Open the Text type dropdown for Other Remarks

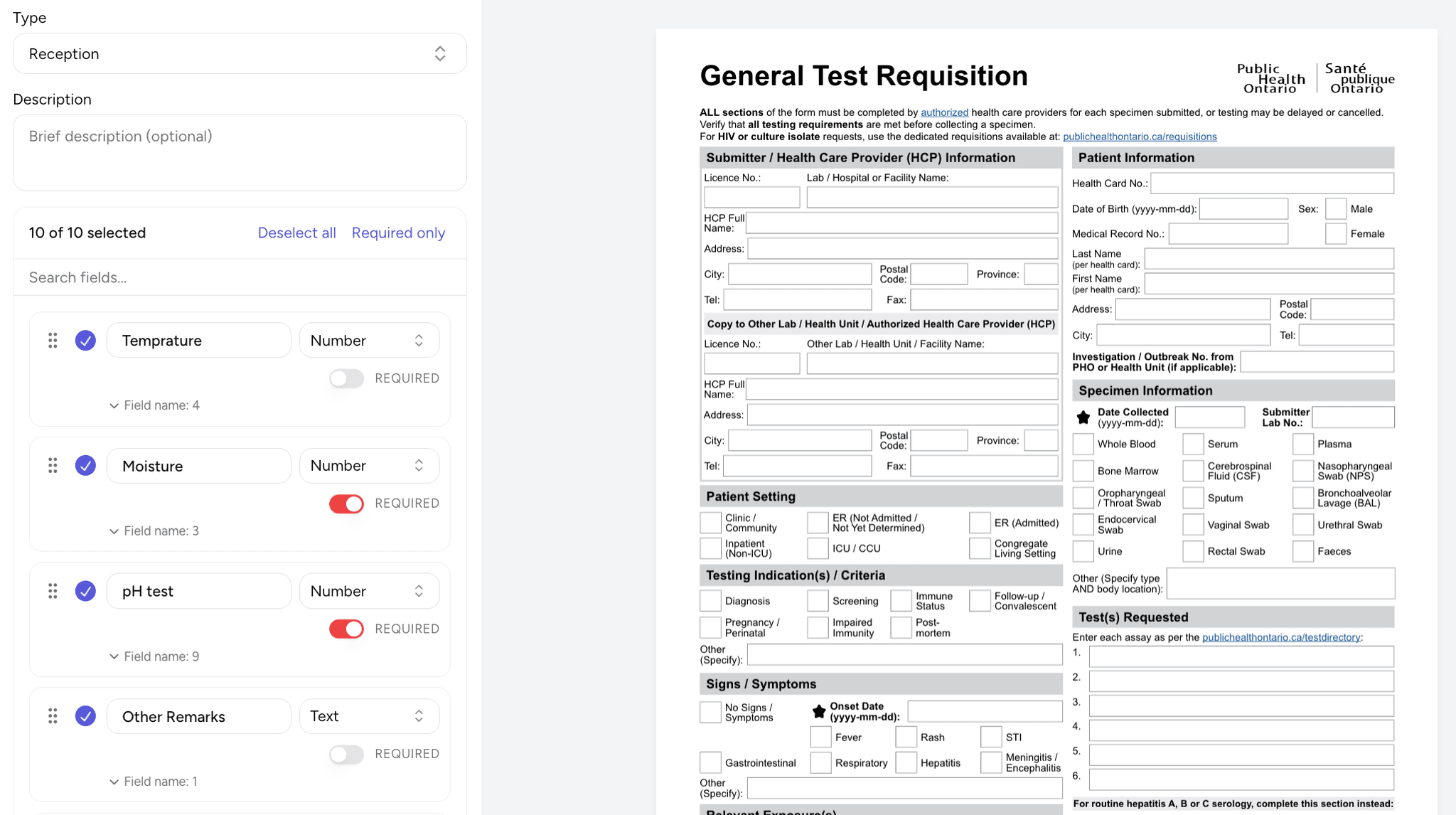click(369, 716)
